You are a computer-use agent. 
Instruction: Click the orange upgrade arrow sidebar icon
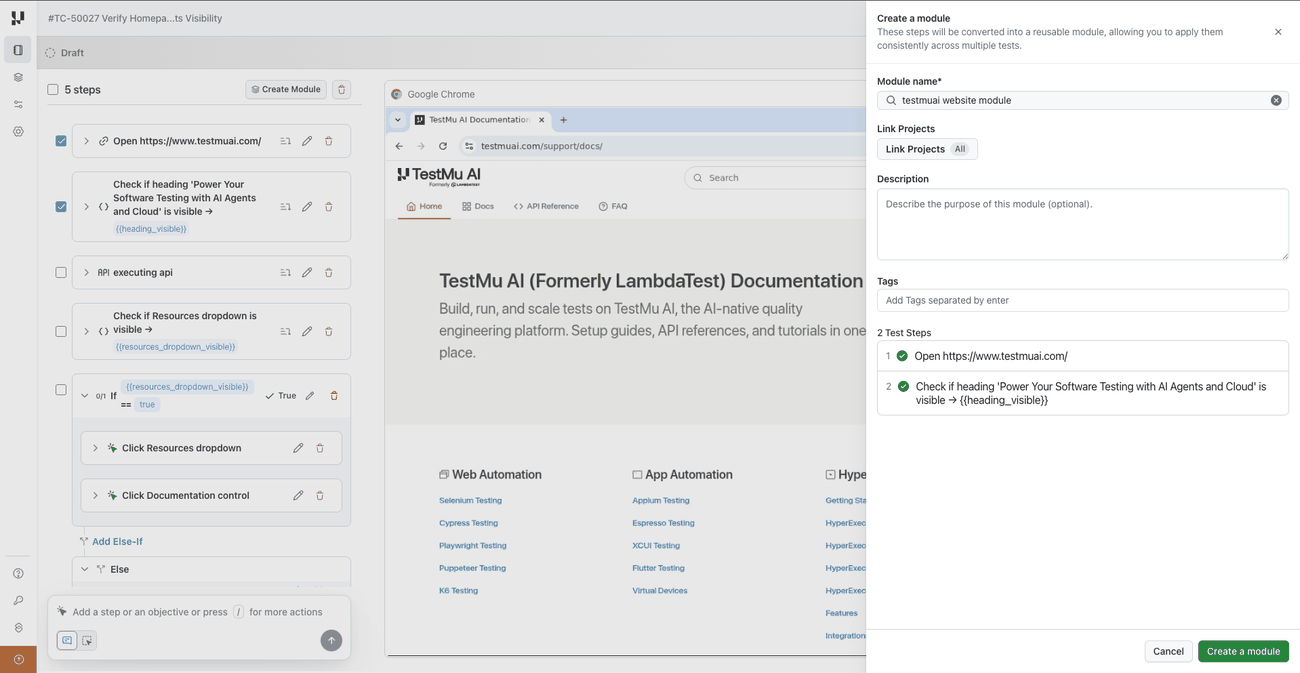pos(18,660)
